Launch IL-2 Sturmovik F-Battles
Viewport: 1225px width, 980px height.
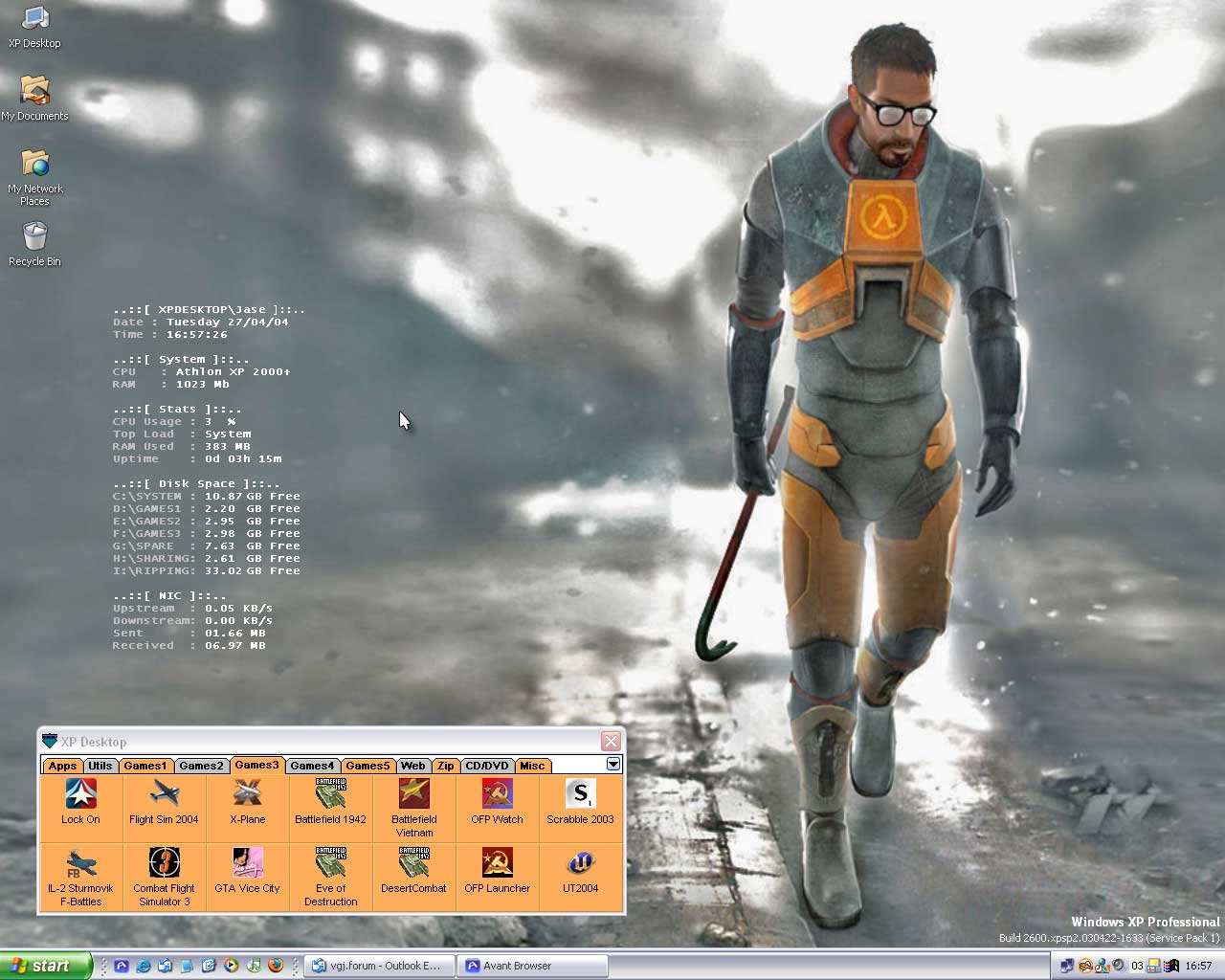[x=80, y=864]
